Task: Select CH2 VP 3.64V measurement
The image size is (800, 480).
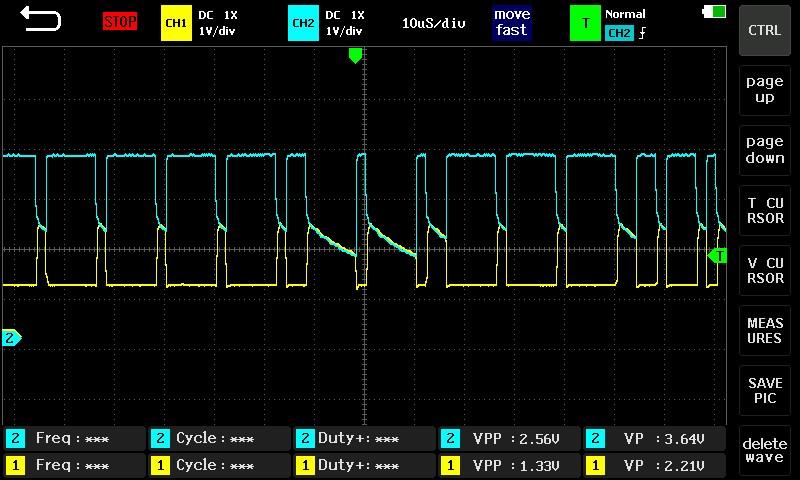Action: click(x=654, y=438)
